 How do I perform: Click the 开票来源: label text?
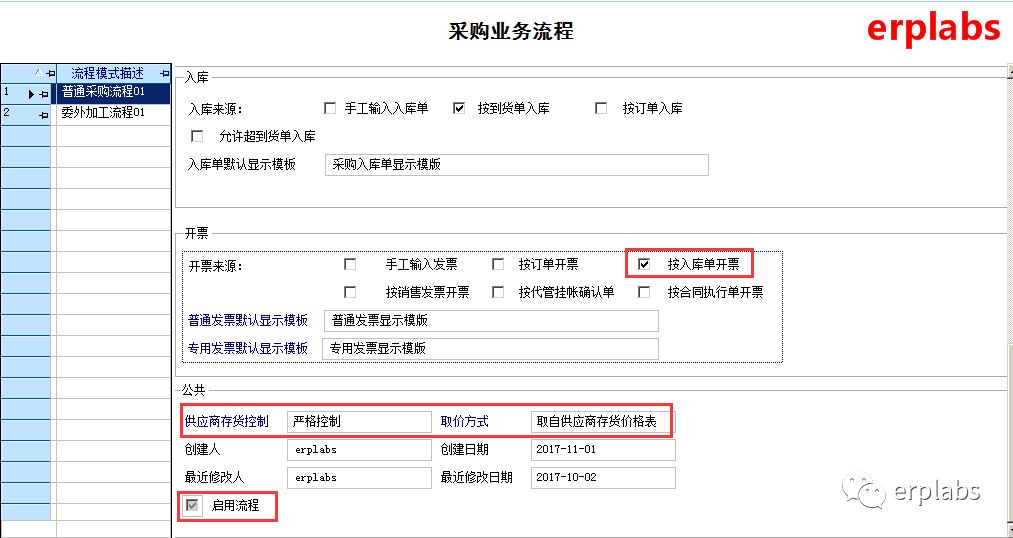click(215, 265)
